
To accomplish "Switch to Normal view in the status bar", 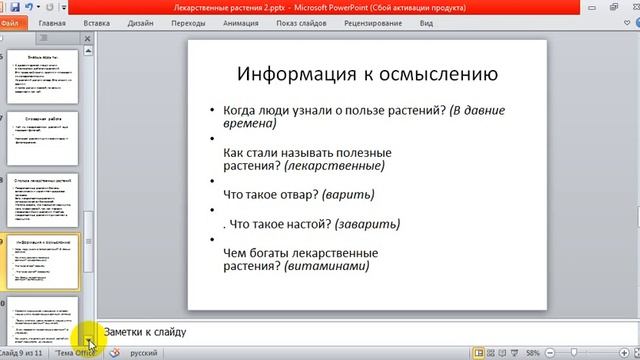I will pyautogui.click(x=478, y=353).
